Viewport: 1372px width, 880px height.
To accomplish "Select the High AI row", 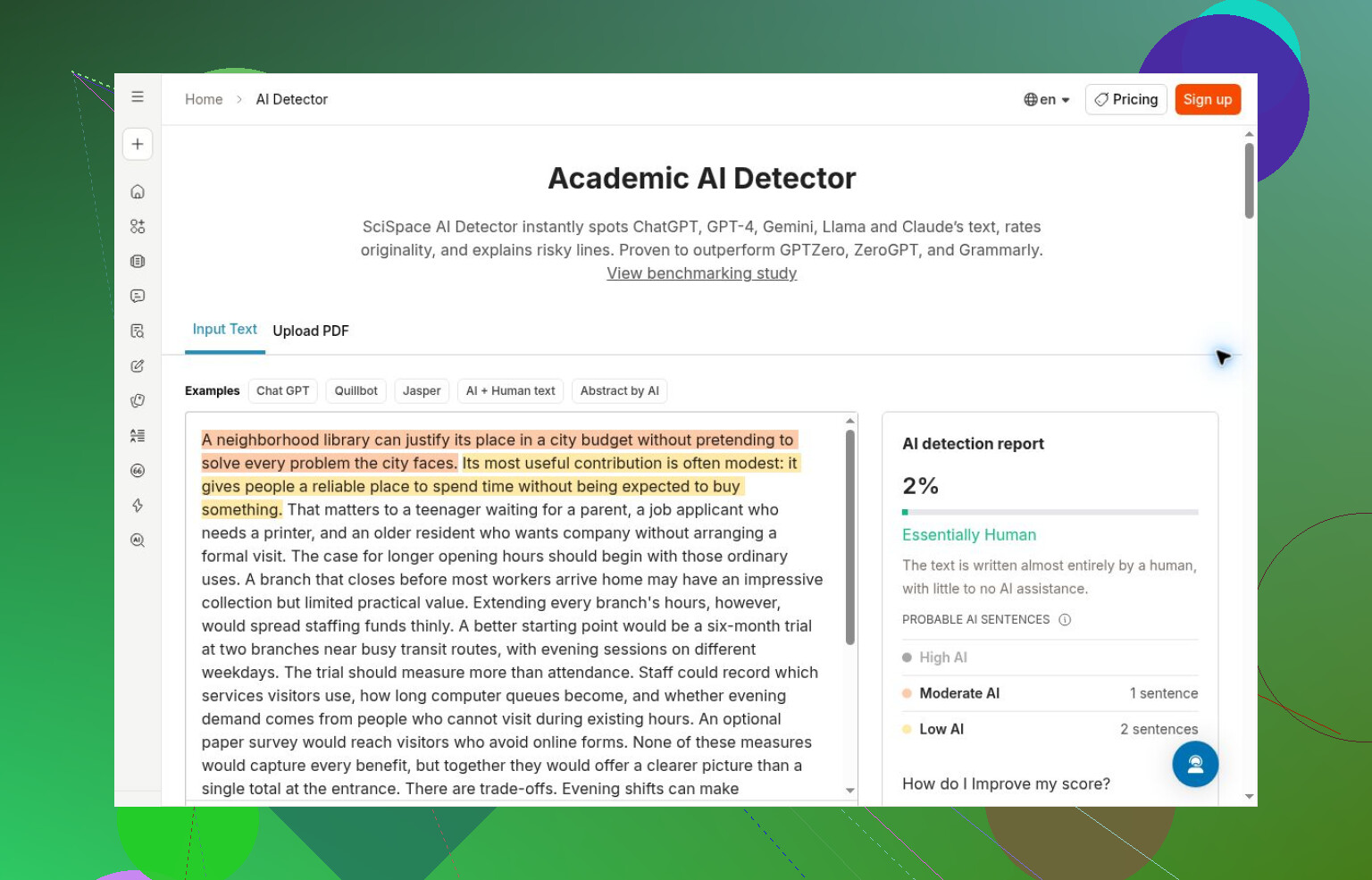I will [1050, 658].
